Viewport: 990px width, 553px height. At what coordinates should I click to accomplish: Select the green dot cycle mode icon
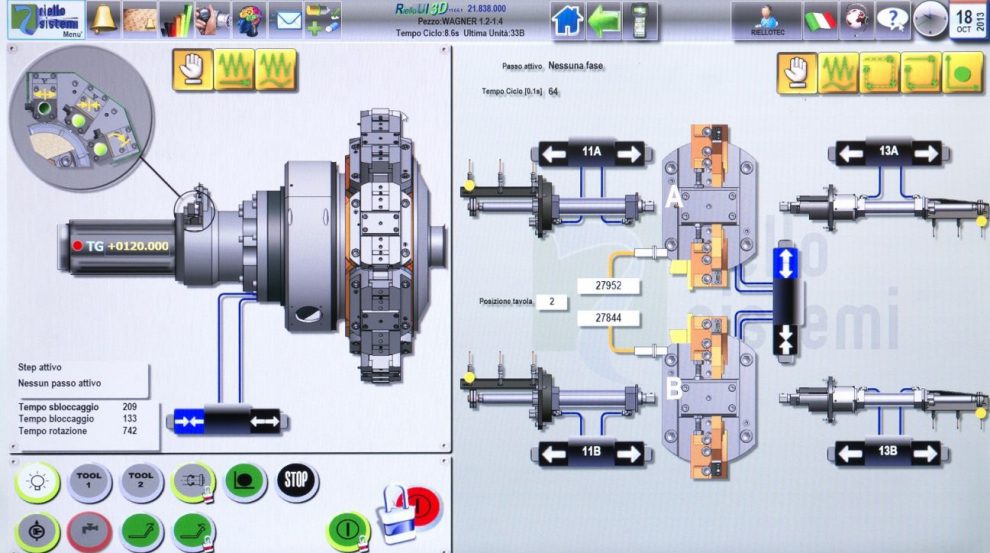click(x=962, y=74)
